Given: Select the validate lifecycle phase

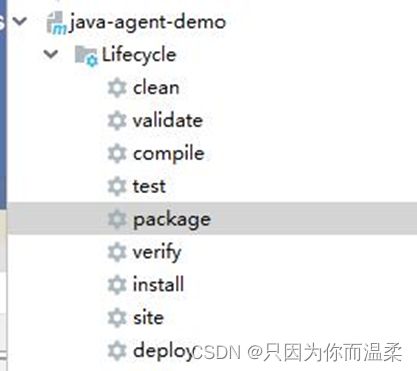Looking at the screenshot, I should [168, 121].
